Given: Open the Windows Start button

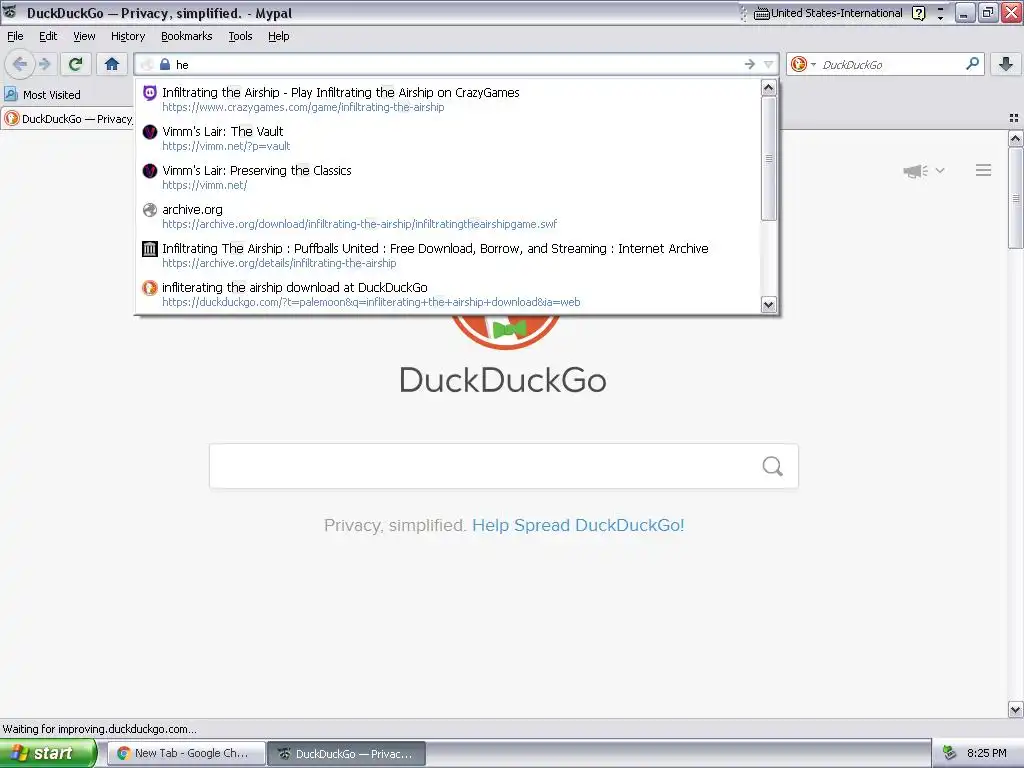Looking at the screenshot, I should click(x=48, y=753).
